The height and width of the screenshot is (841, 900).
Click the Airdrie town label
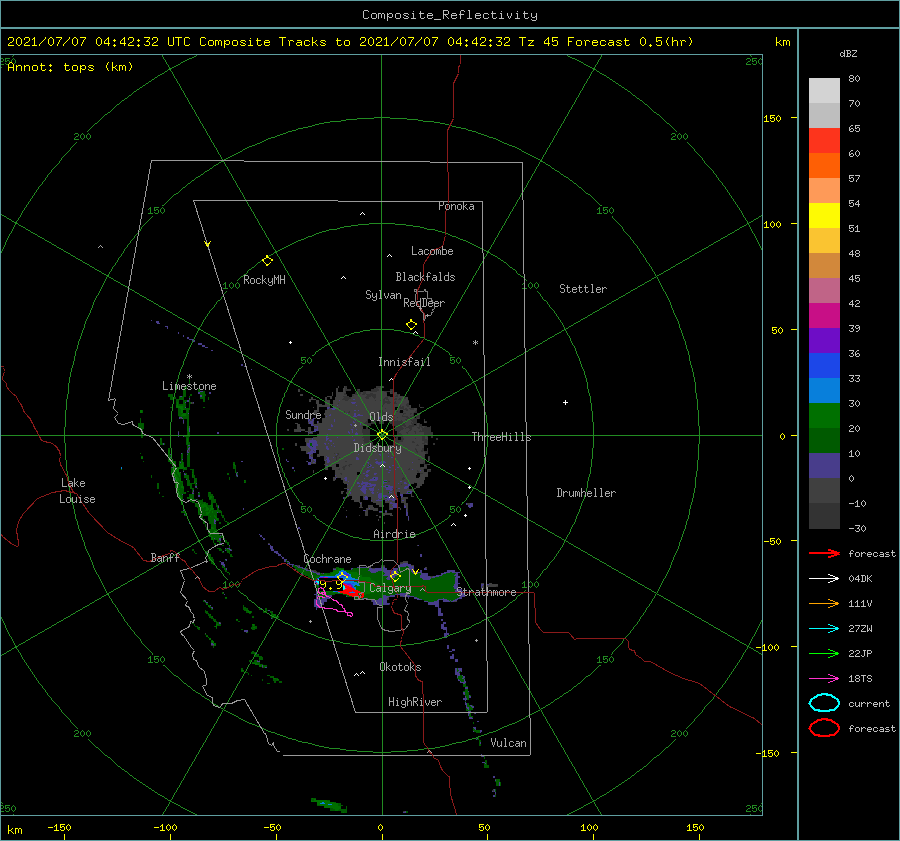(x=394, y=534)
